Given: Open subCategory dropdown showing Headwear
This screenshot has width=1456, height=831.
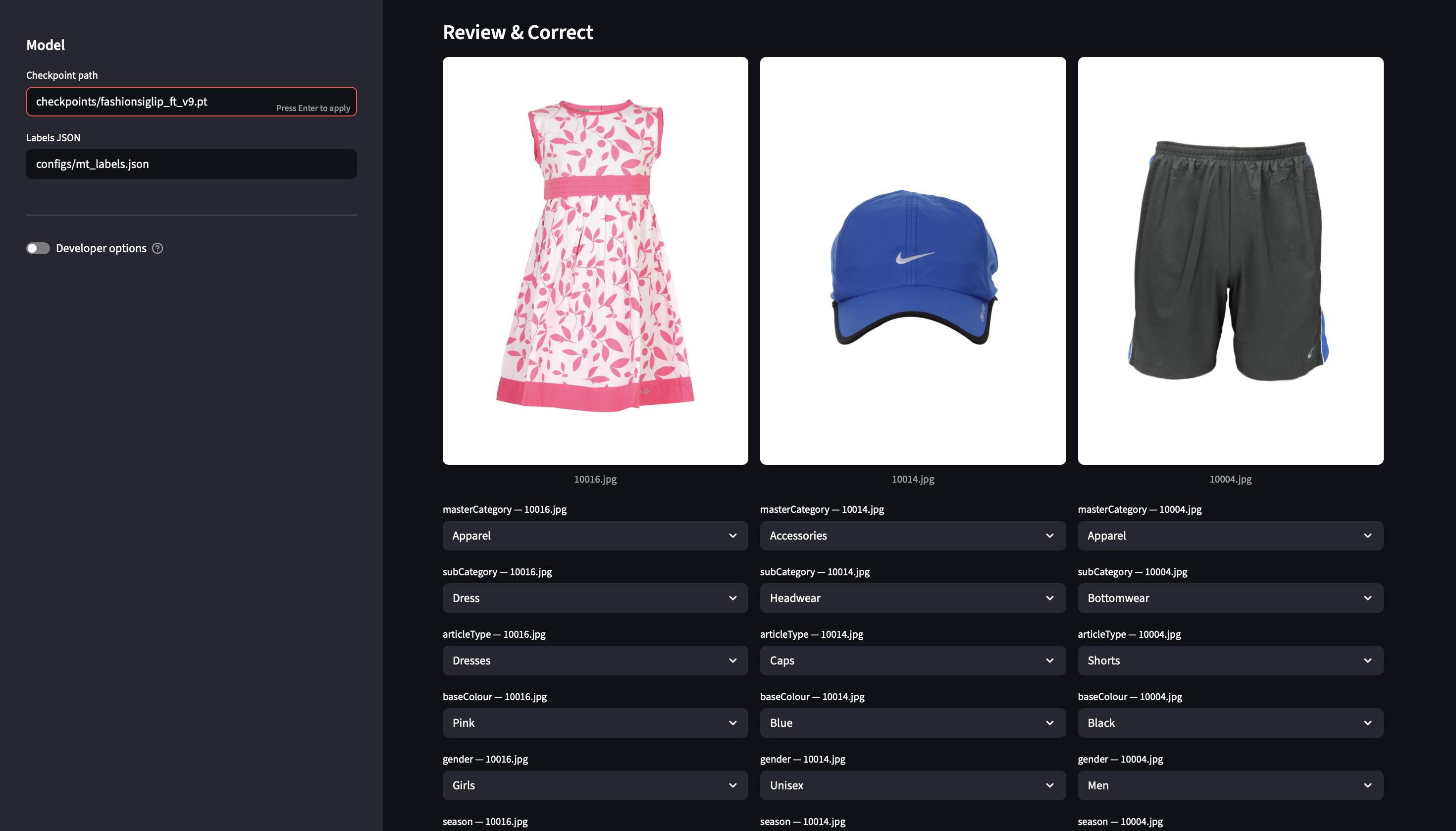Looking at the screenshot, I should click(913, 598).
